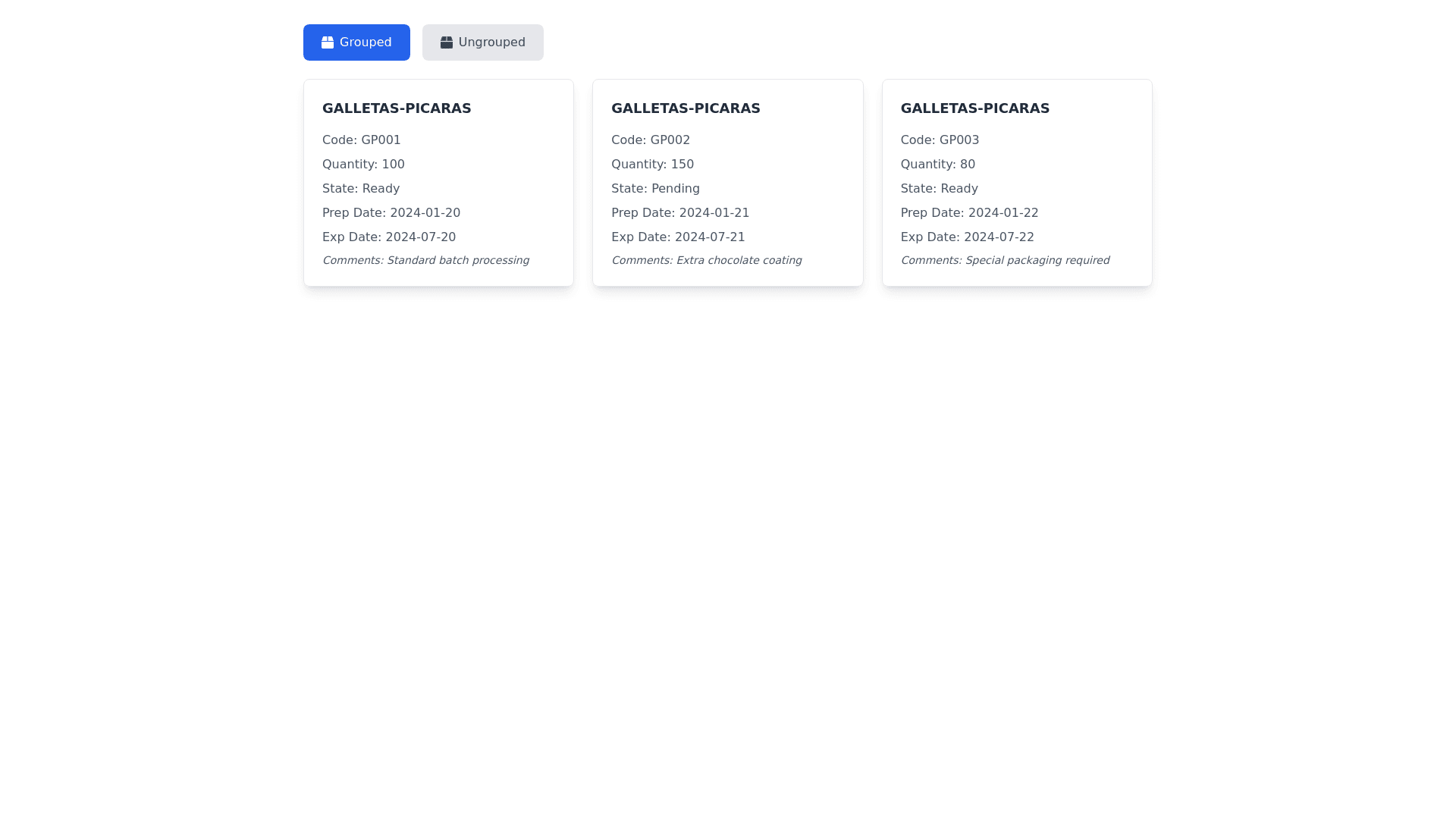The height and width of the screenshot is (819, 1456).
Task: Click the Code: GP002 text
Action: click(x=650, y=140)
